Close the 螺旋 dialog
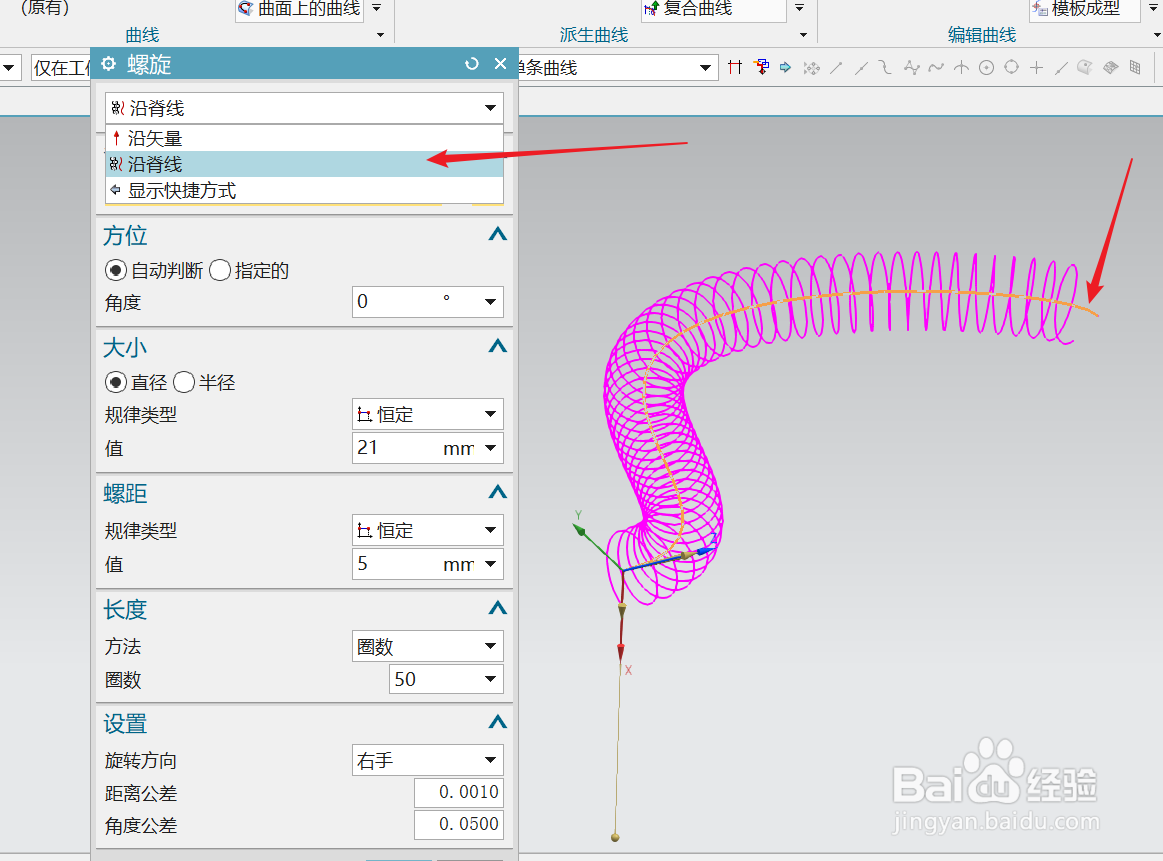This screenshot has width=1163, height=861. click(x=501, y=64)
